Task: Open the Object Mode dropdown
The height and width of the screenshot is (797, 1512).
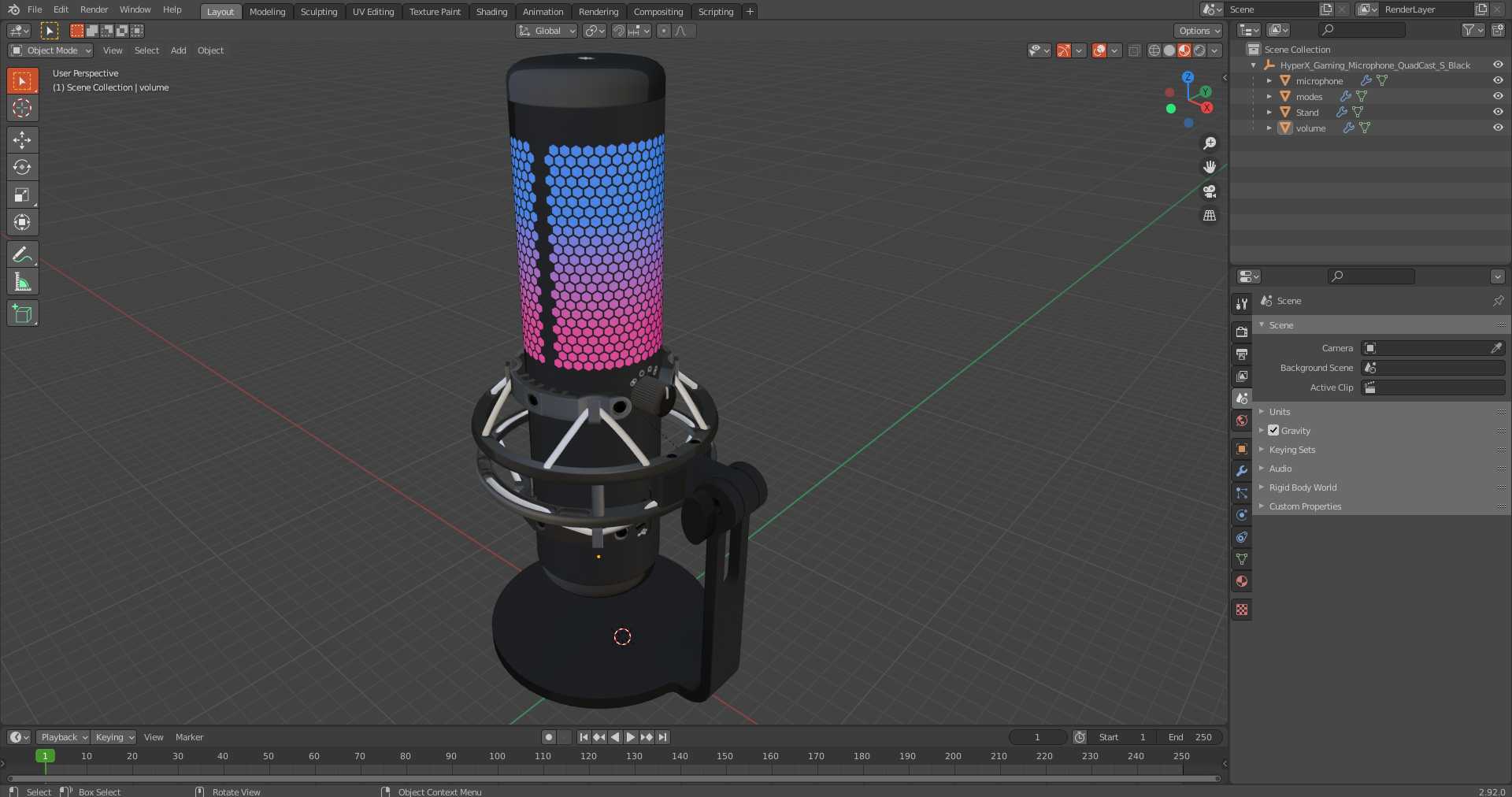Action: 51,50
